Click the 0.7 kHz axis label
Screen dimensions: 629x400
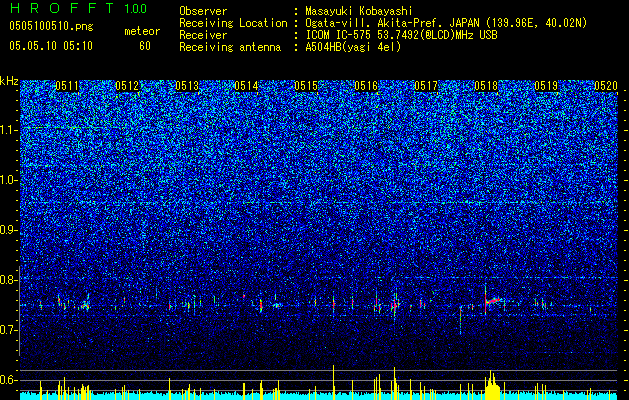pos(9,330)
